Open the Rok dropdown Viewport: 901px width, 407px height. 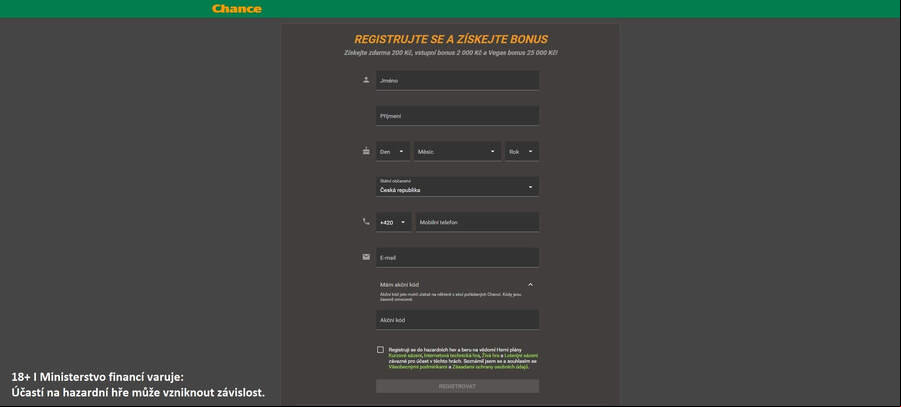[522, 152]
